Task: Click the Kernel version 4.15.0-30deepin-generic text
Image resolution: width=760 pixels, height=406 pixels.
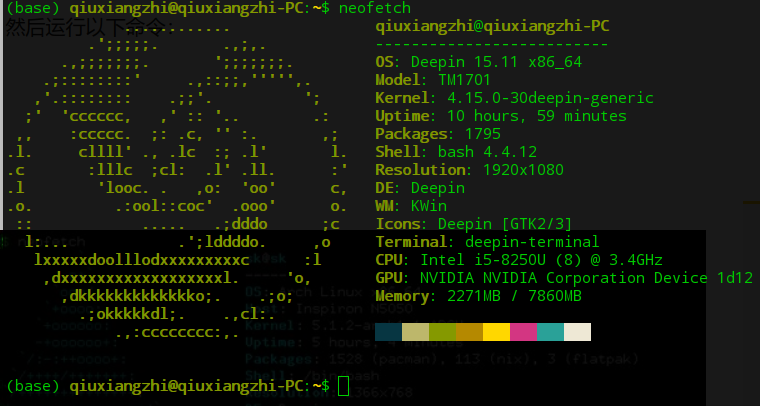Action: (550, 98)
